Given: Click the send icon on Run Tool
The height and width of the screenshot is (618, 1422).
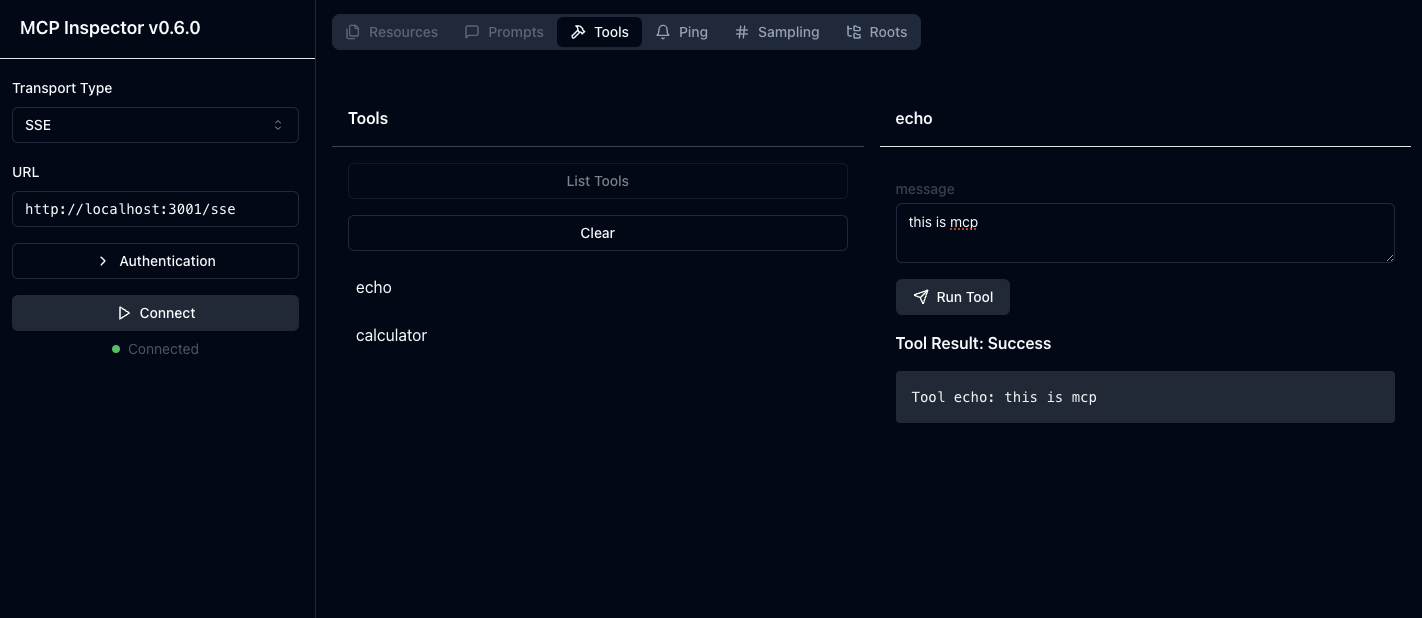Looking at the screenshot, I should click(x=920, y=297).
